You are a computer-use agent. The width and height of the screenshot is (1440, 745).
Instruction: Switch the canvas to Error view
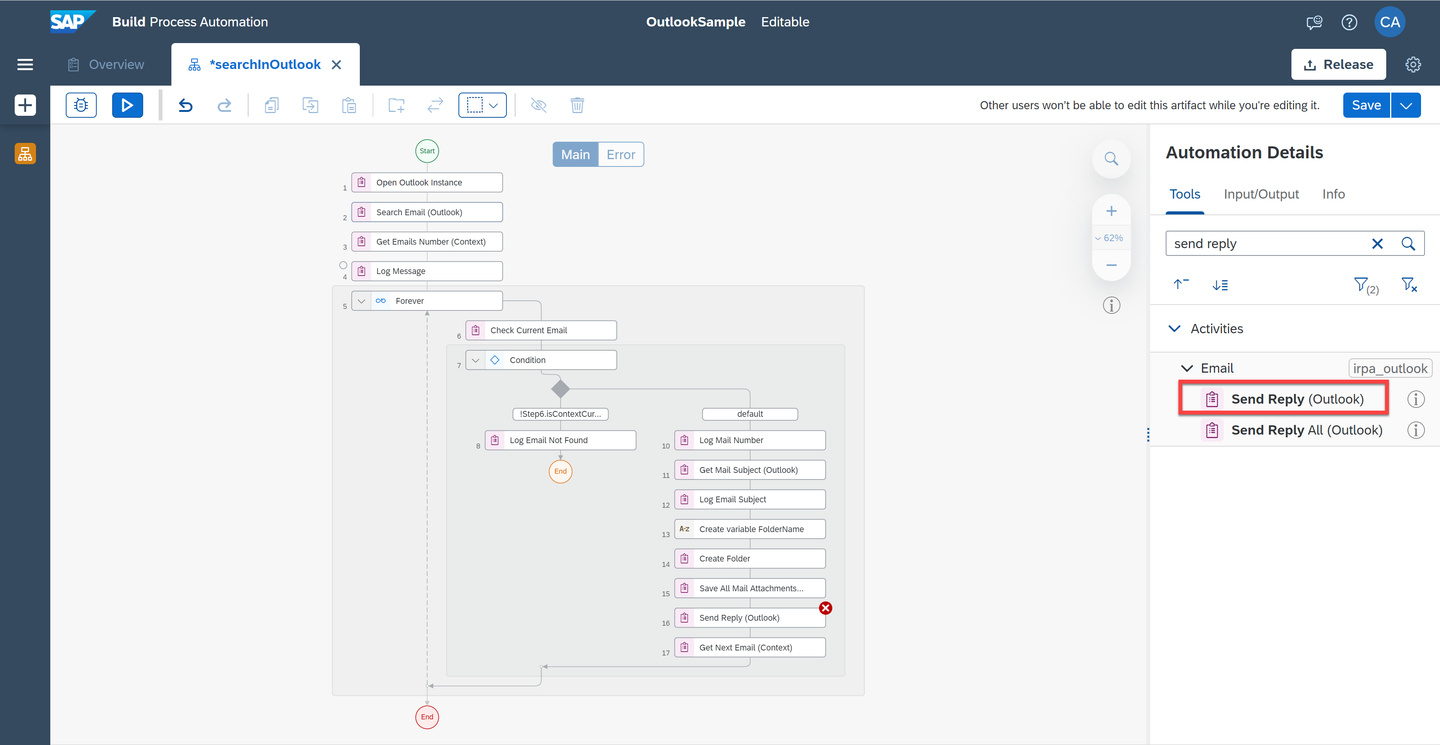click(x=621, y=154)
